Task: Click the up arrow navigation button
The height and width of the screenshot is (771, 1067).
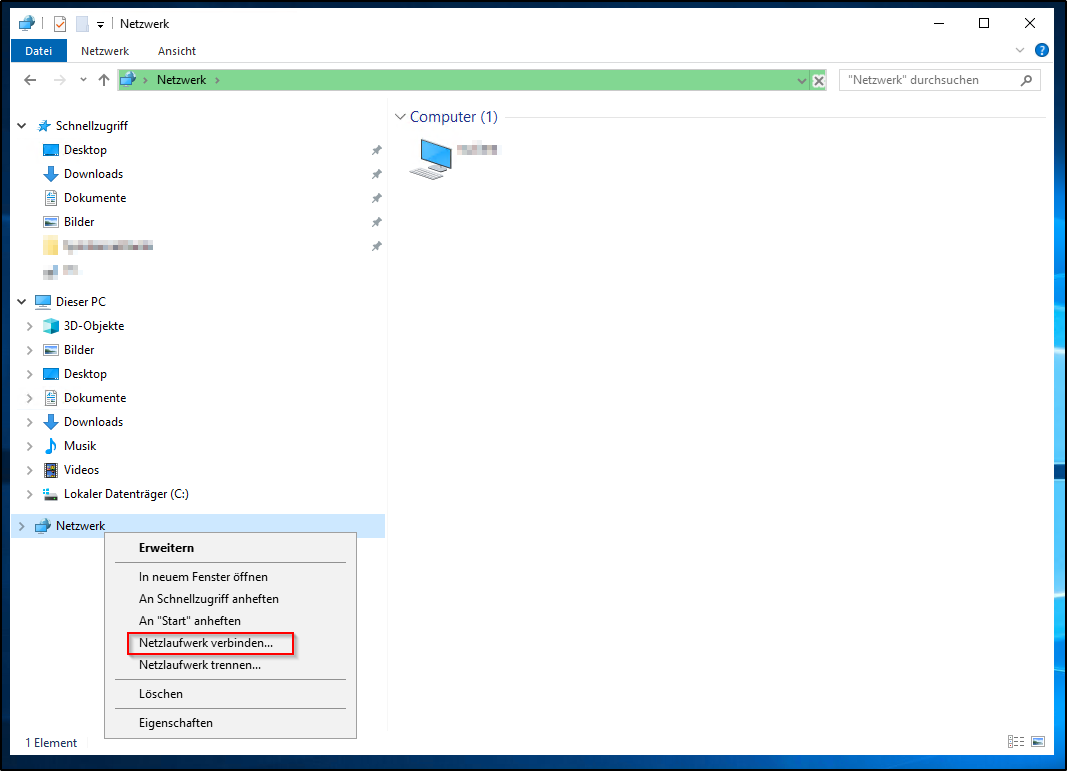Action: [104, 80]
